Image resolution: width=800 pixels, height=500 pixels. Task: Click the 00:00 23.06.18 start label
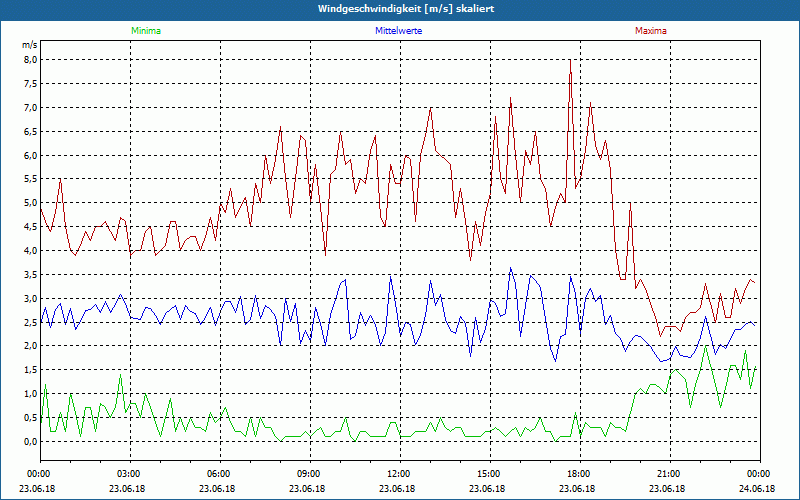click(x=37, y=481)
